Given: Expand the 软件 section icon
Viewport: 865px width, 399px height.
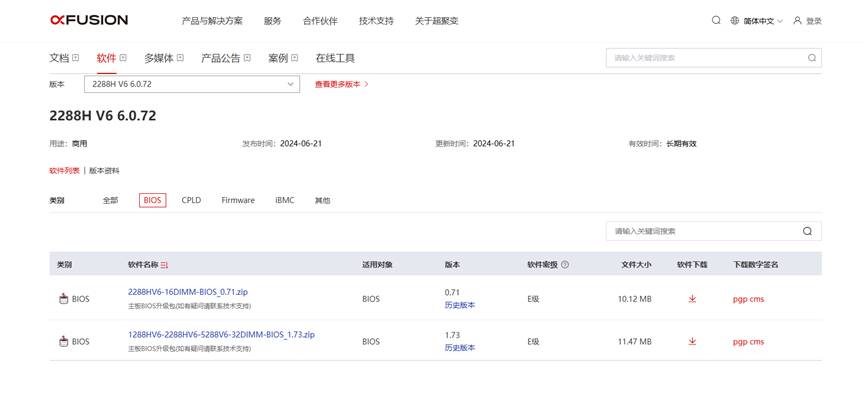Looking at the screenshot, I should click(123, 57).
